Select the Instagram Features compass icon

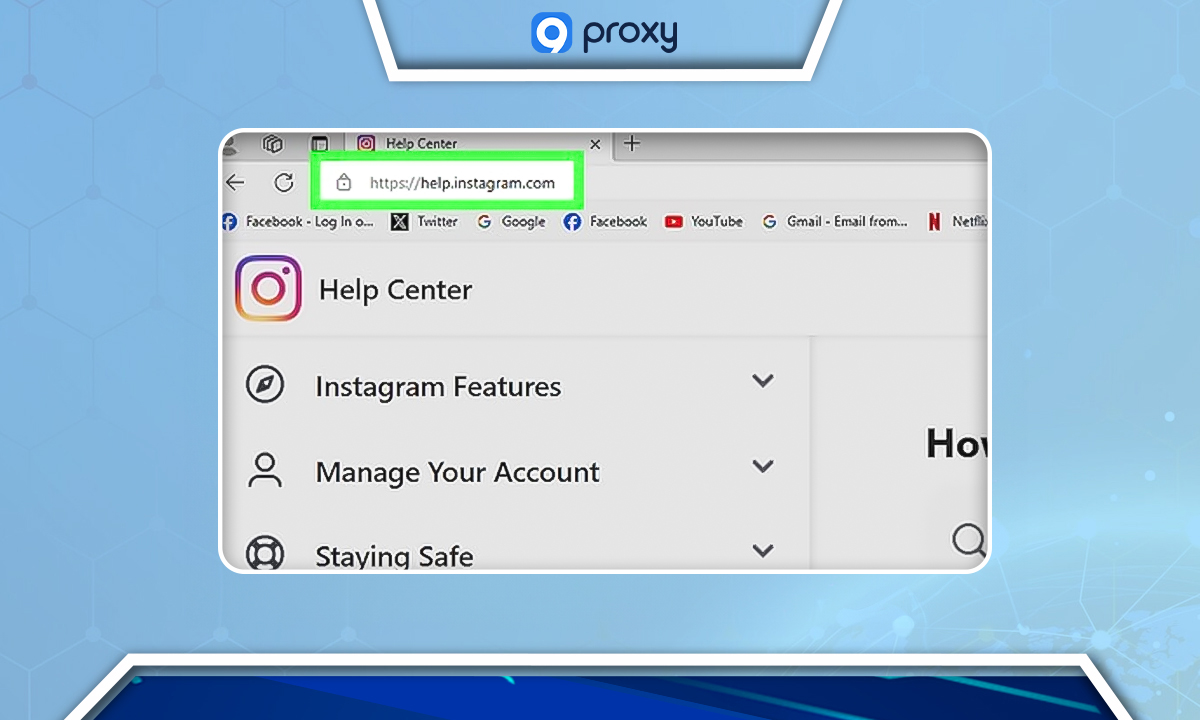click(x=265, y=383)
